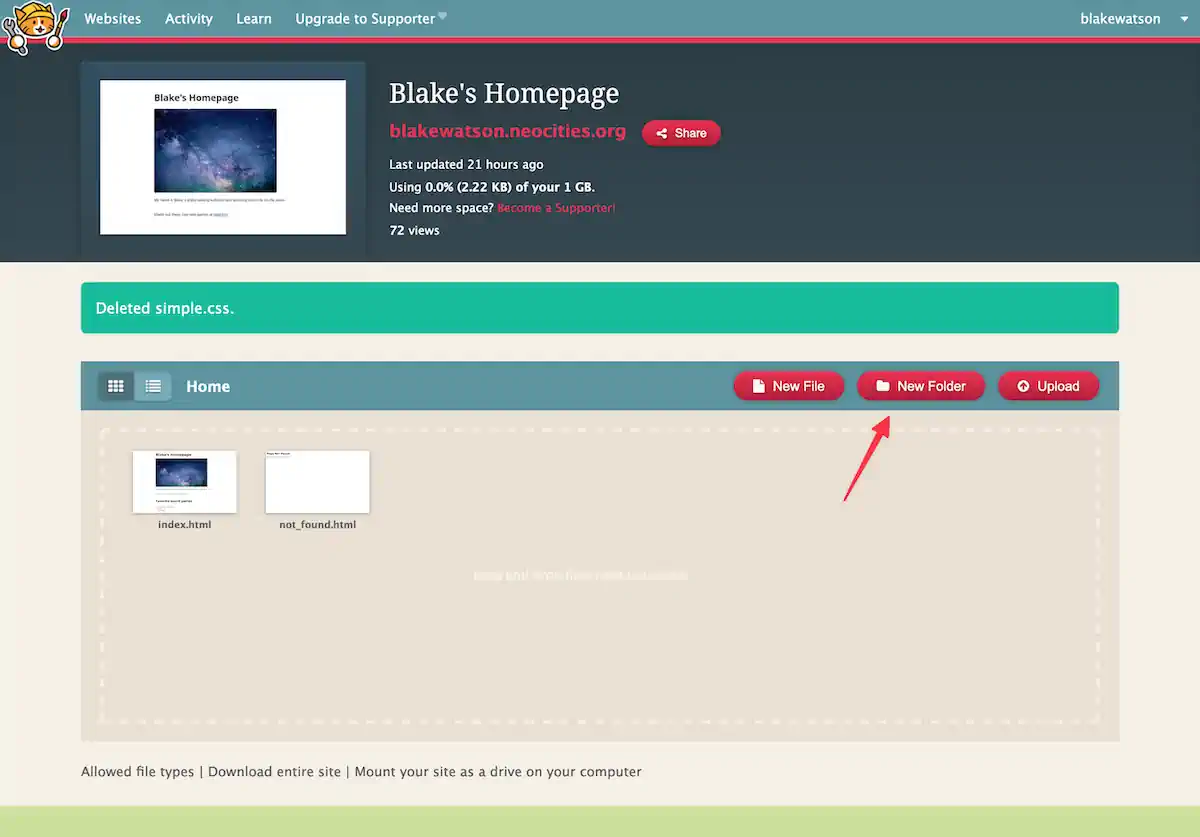The height and width of the screenshot is (837, 1200).
Task: Switch the file manager to grid view
Action: [x=115, y=385]
